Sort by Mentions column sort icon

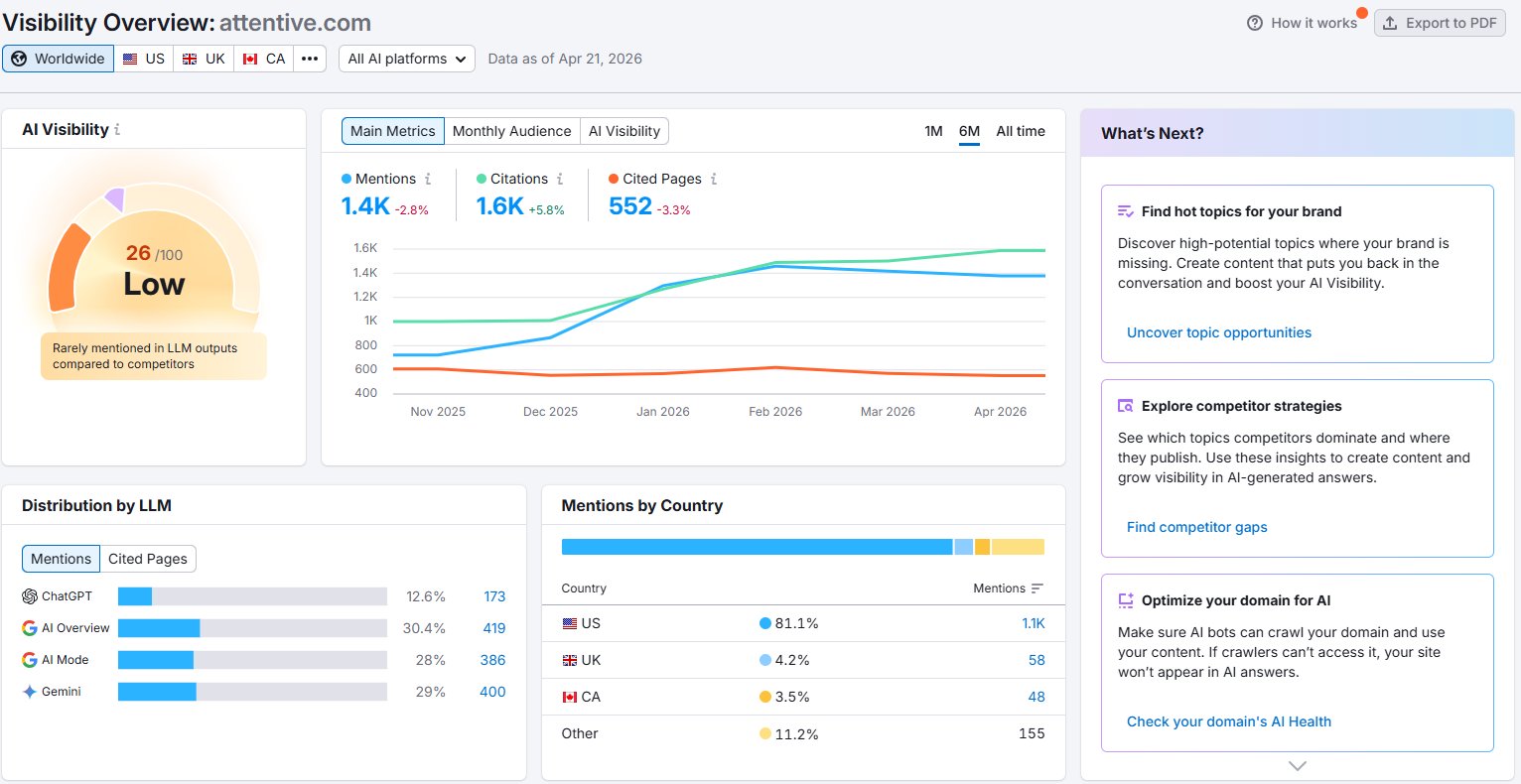(x=1037, y=588)
